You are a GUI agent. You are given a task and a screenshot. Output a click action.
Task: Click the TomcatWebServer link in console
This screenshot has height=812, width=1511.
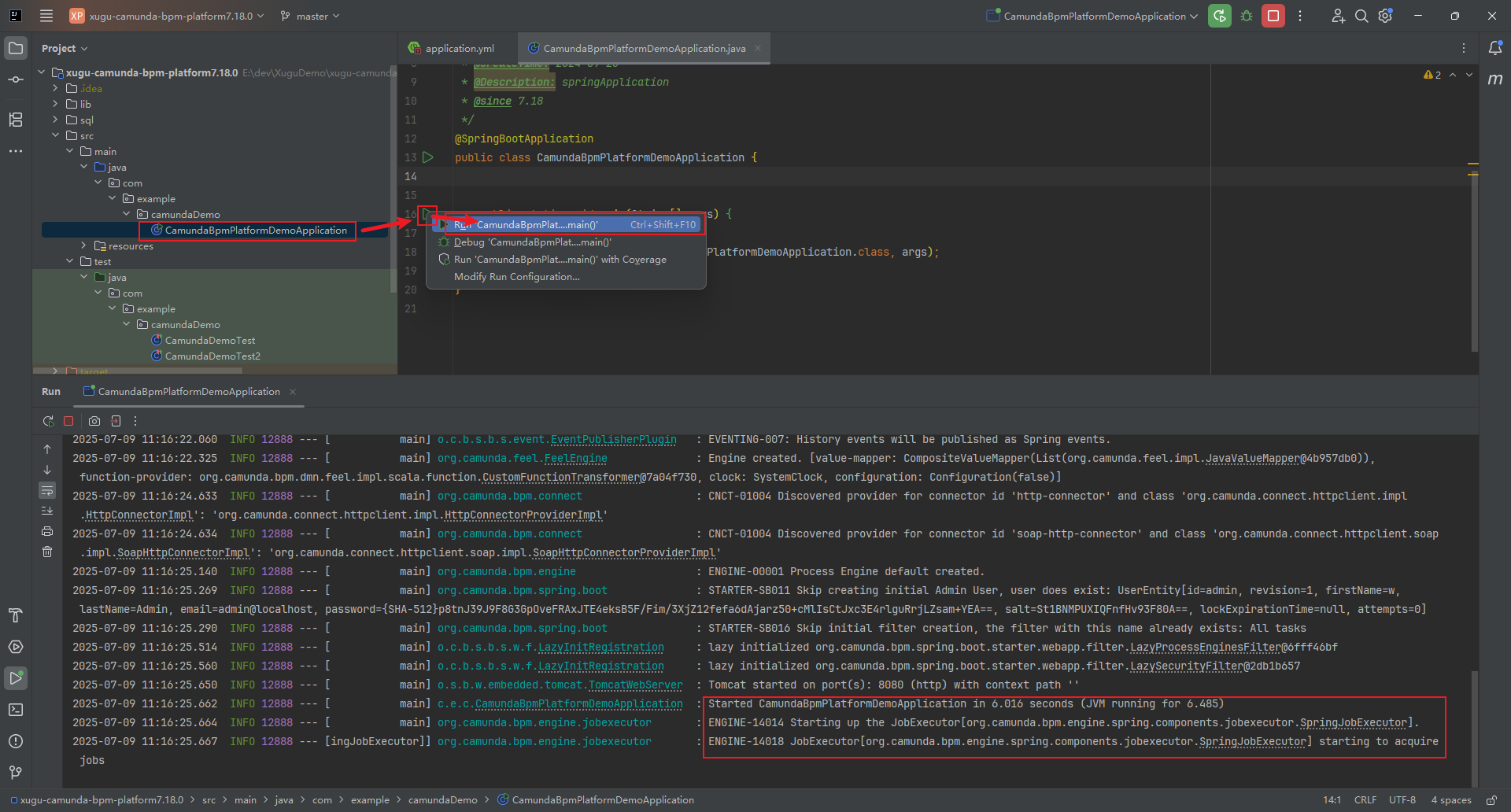tap(635, 685)
